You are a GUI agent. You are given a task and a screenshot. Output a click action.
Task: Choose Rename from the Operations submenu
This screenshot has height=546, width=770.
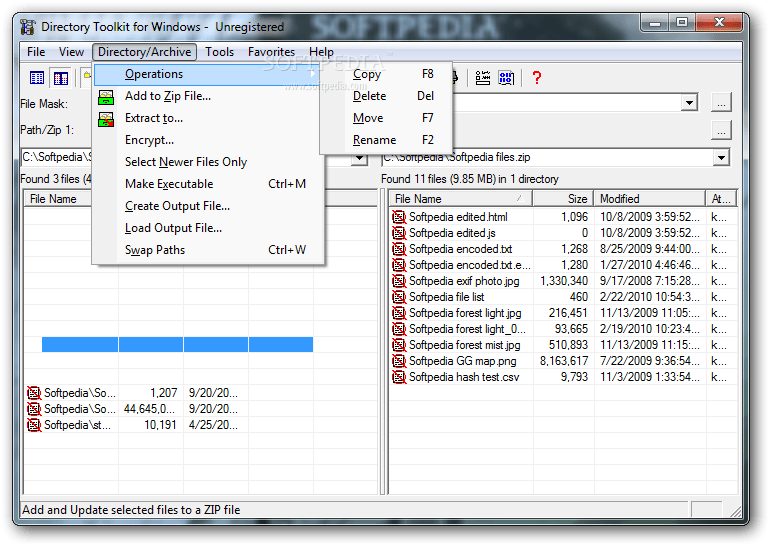point(386,140)
